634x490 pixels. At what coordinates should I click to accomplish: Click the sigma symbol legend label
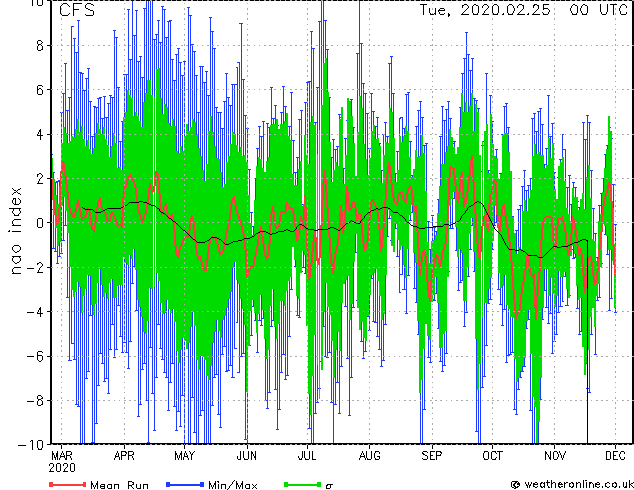pyautogui.click(x=329, y=485)
